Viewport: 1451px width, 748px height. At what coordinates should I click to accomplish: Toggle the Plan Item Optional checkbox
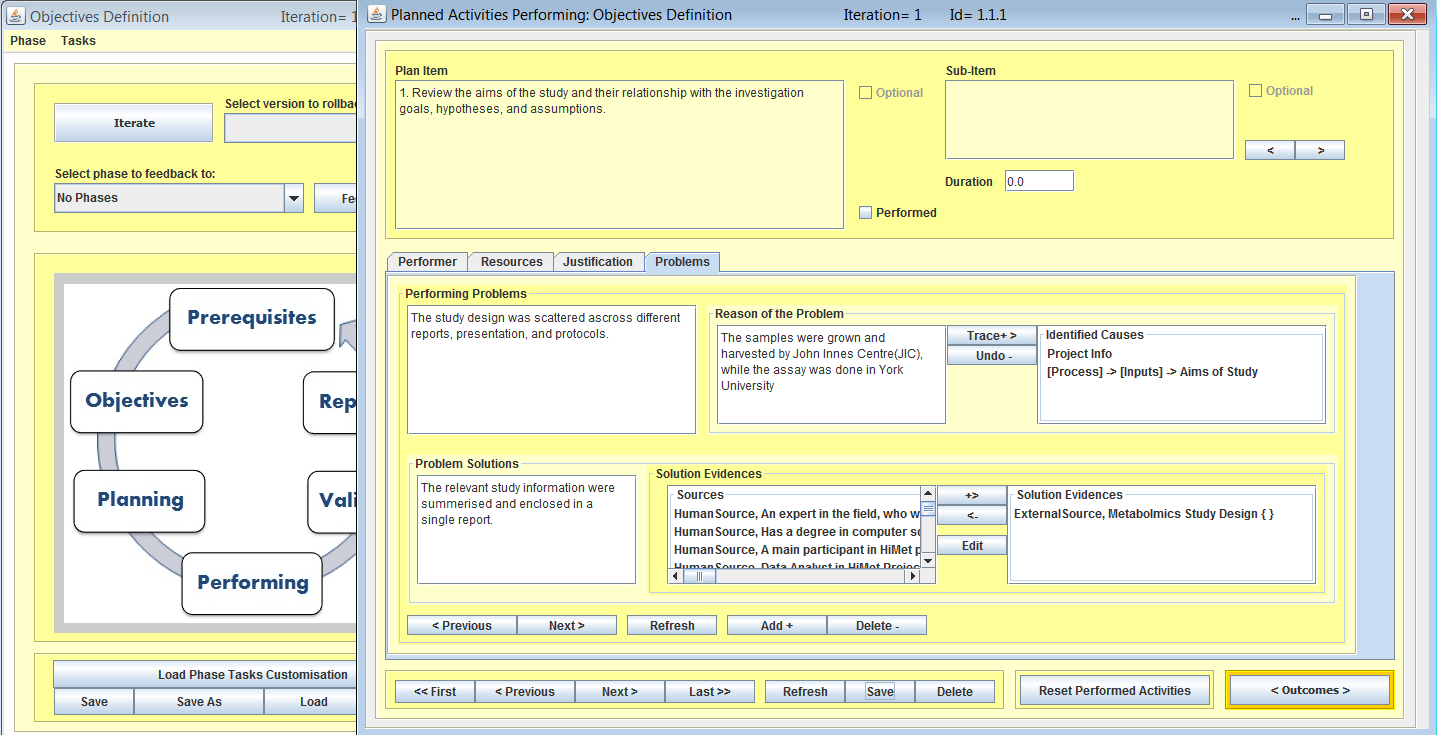[866, 93]
